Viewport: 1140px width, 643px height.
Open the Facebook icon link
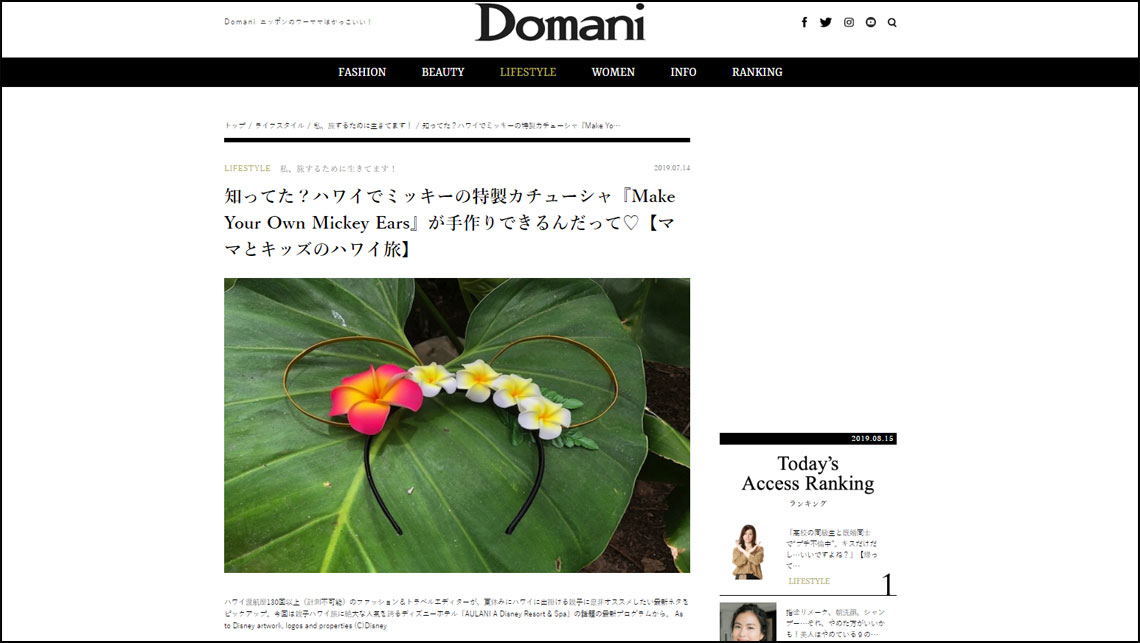pos(804,23)
